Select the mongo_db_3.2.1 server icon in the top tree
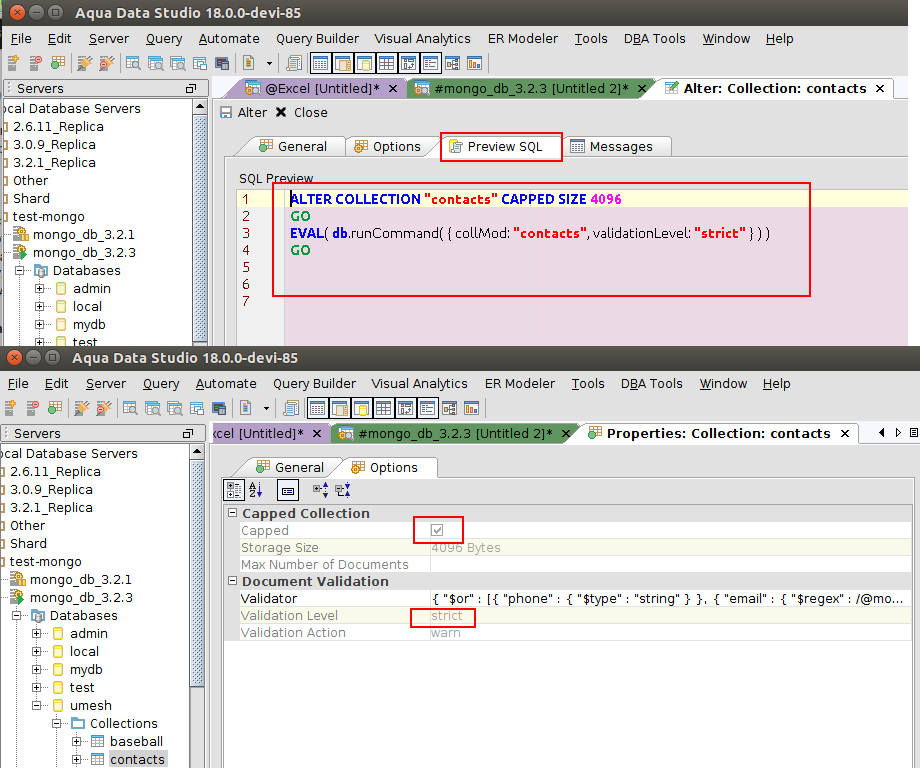920x768 pixels. pyautogui.click(x=21, y=234)
